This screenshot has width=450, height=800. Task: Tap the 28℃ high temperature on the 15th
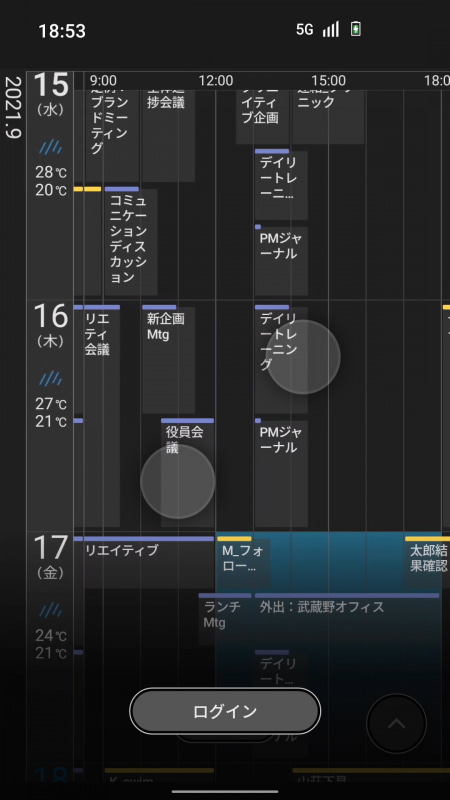coord(51,172)
